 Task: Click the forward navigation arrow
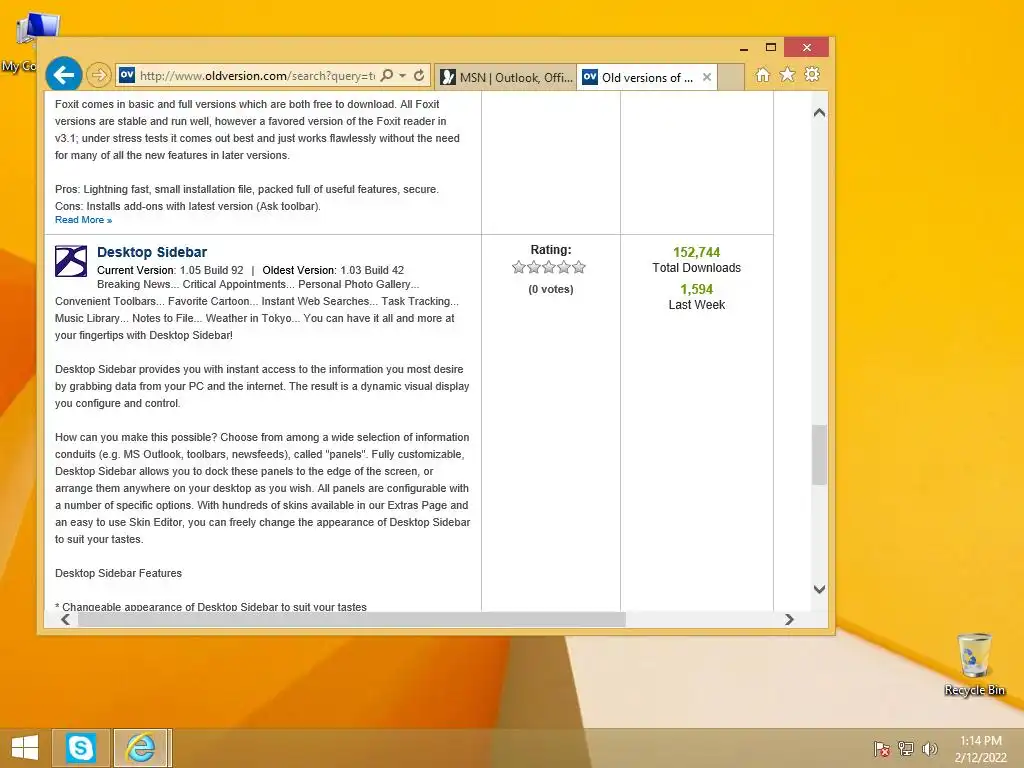coord(99,76)
